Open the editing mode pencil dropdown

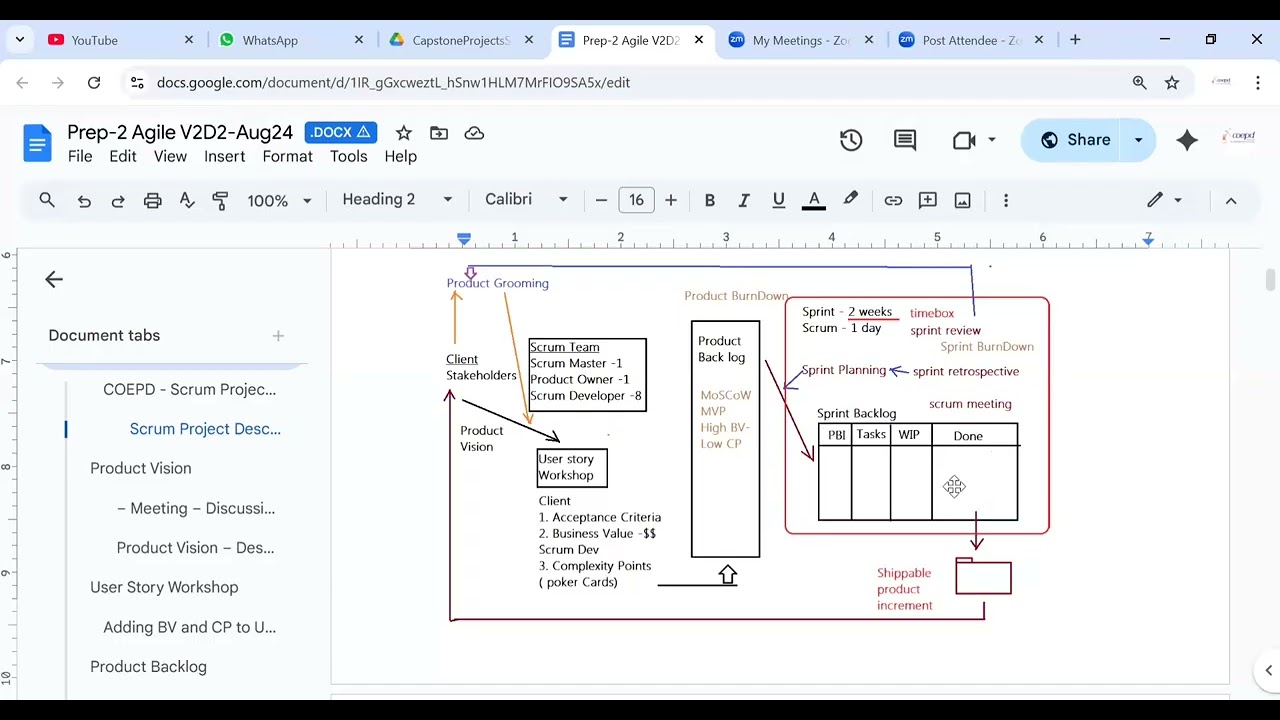(1165, 201)
